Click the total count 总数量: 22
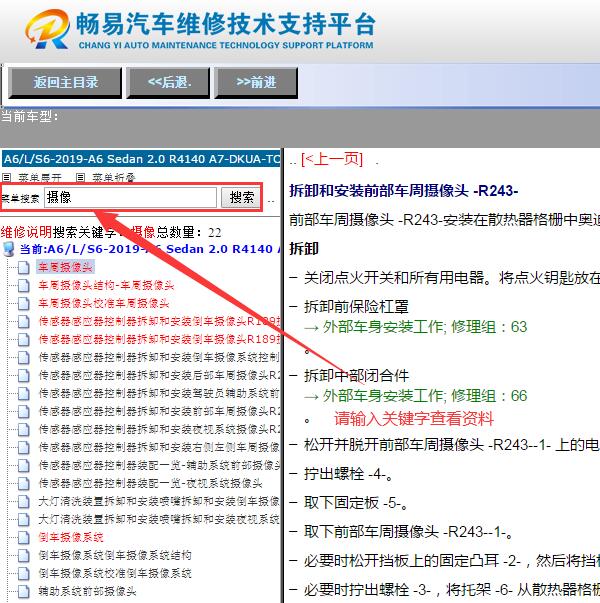The image size is (600, 603). point(189,233)
